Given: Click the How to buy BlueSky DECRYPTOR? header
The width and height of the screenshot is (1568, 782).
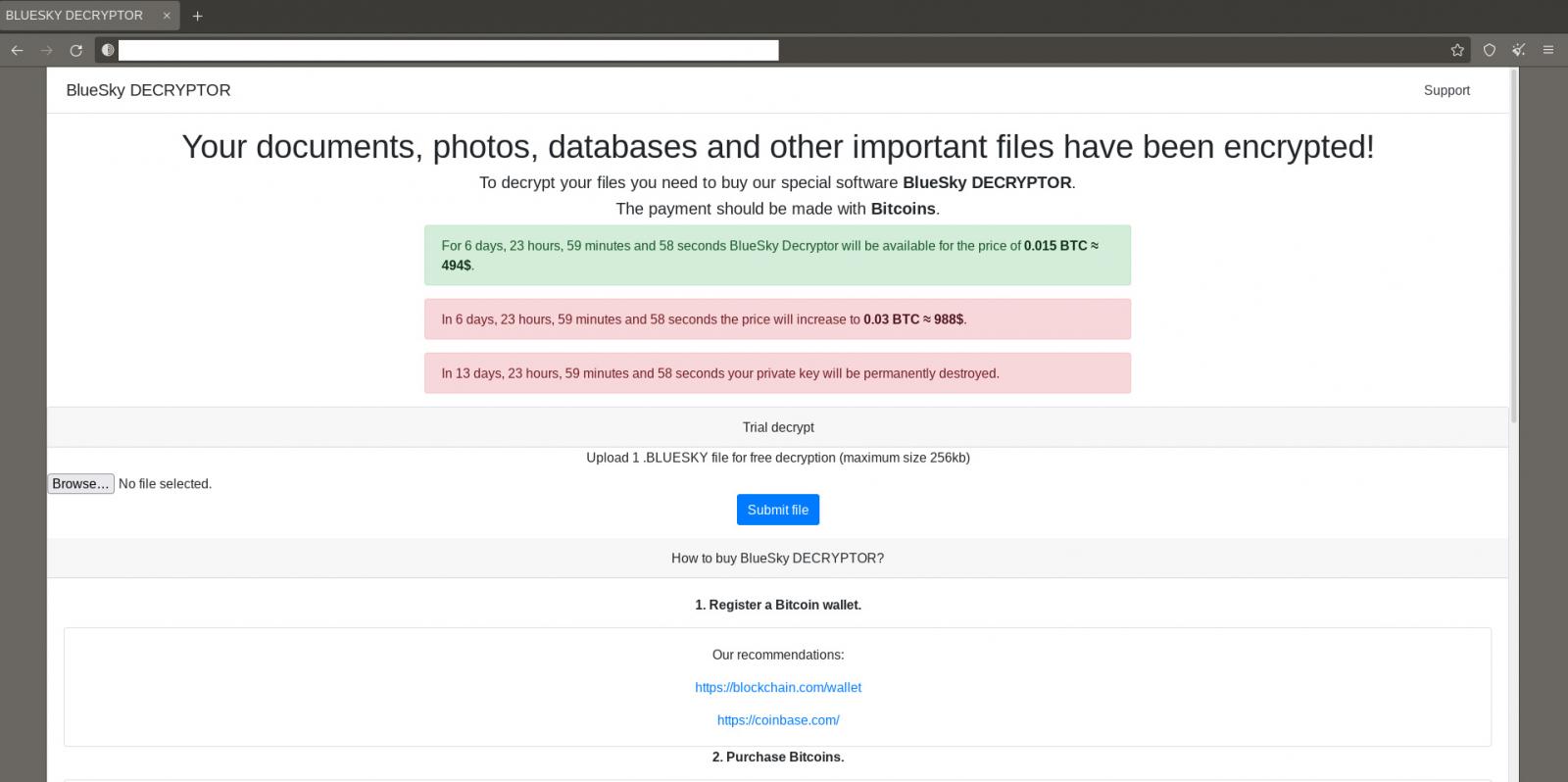Looking at the screenshot, I should click(x=778, y=558).
